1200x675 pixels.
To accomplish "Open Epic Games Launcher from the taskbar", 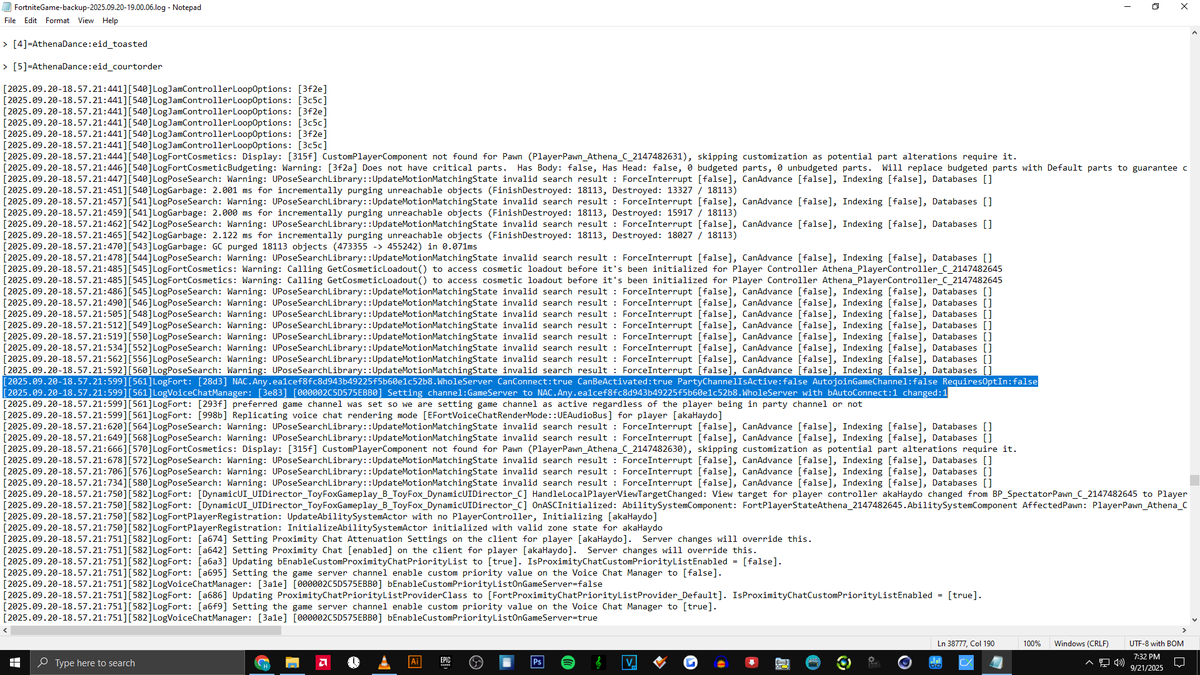I will point(445,662).
